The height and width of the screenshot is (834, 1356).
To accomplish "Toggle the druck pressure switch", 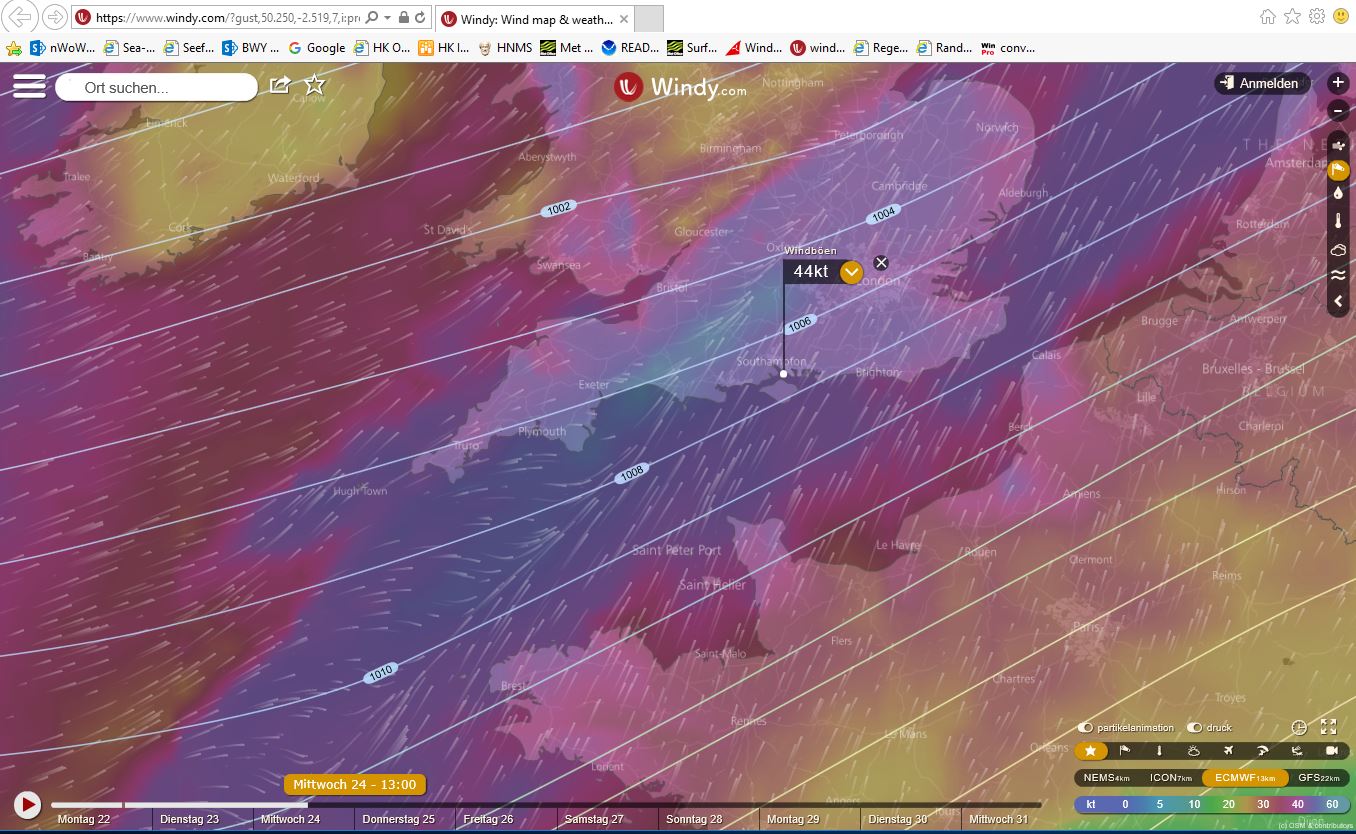I will (x=1194, y=727).
